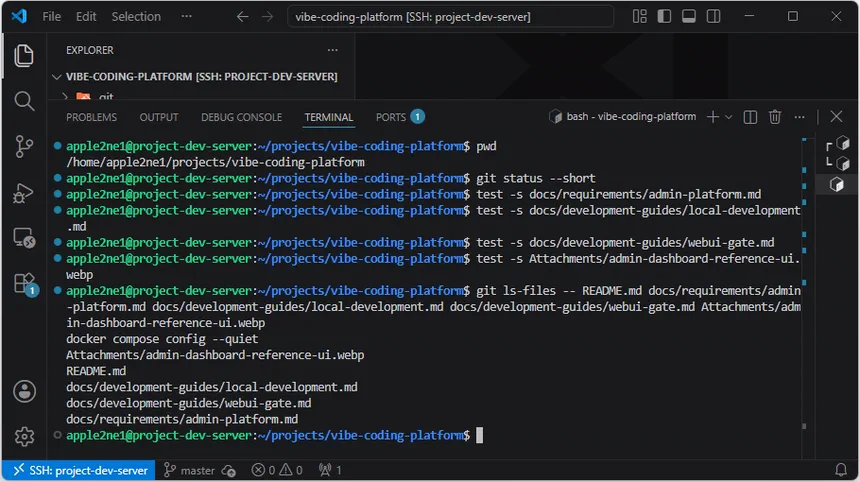Click the master branch in status bar

pyautogui.click(x=189, y=470)
